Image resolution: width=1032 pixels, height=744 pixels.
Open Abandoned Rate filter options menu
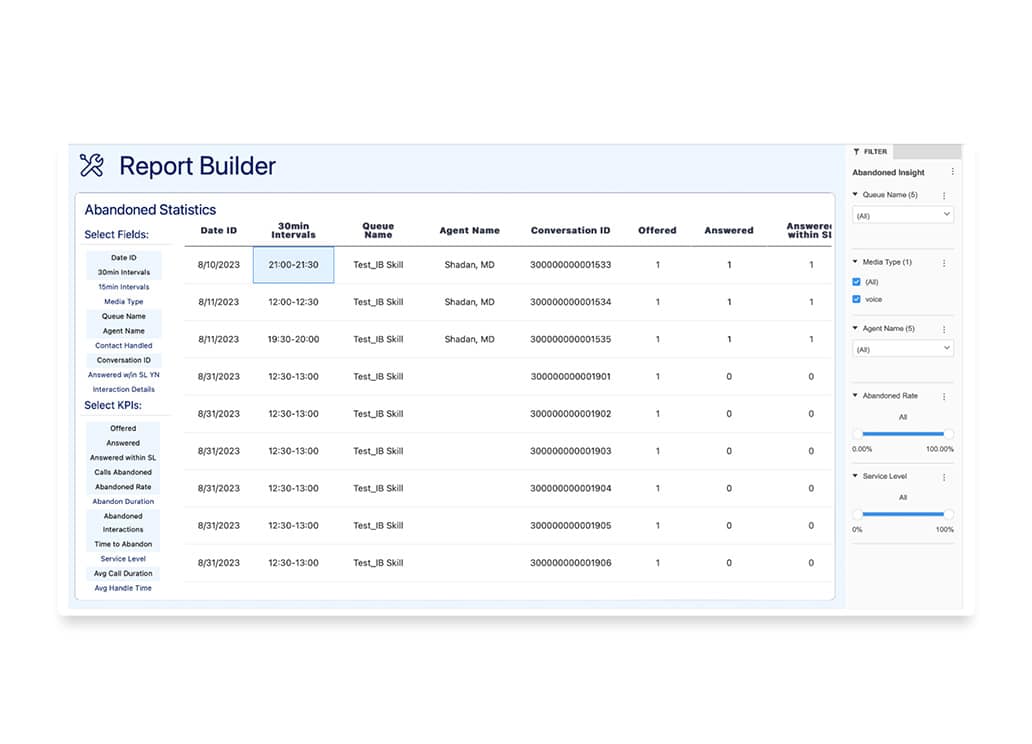(944, 397)
